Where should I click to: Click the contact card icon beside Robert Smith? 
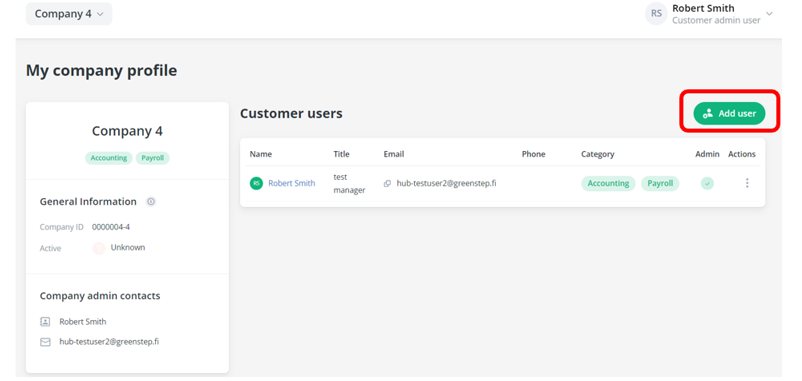pyautogui.click(x=46, y=322)
